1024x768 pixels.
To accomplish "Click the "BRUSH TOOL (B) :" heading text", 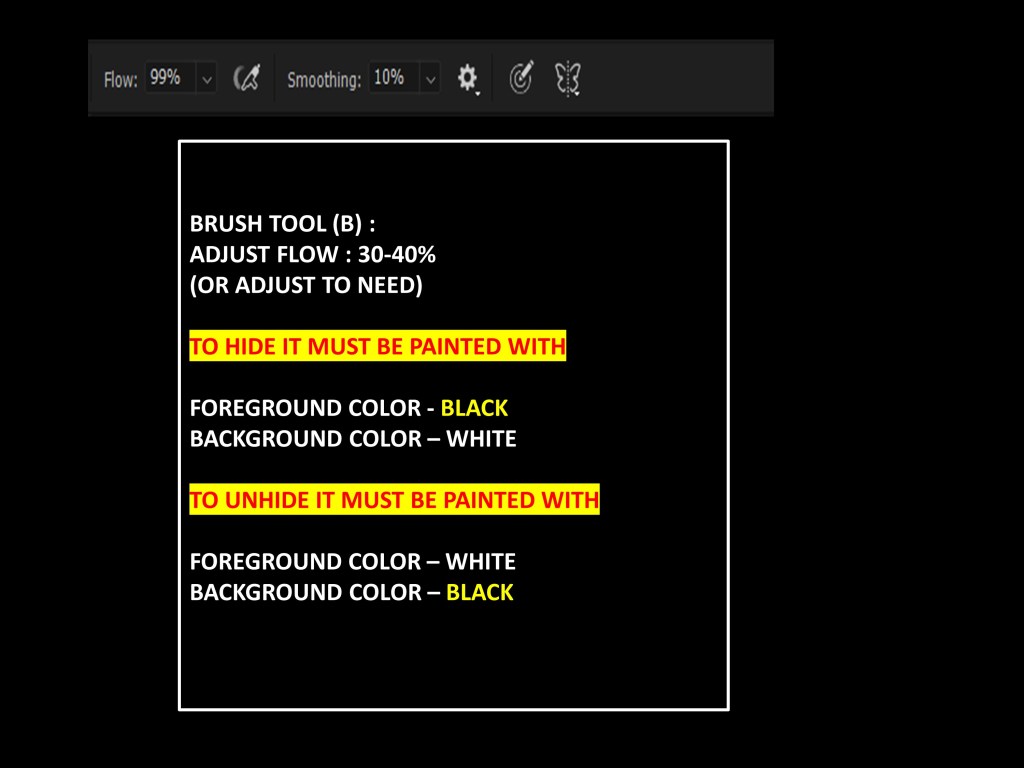I will 282,224.
